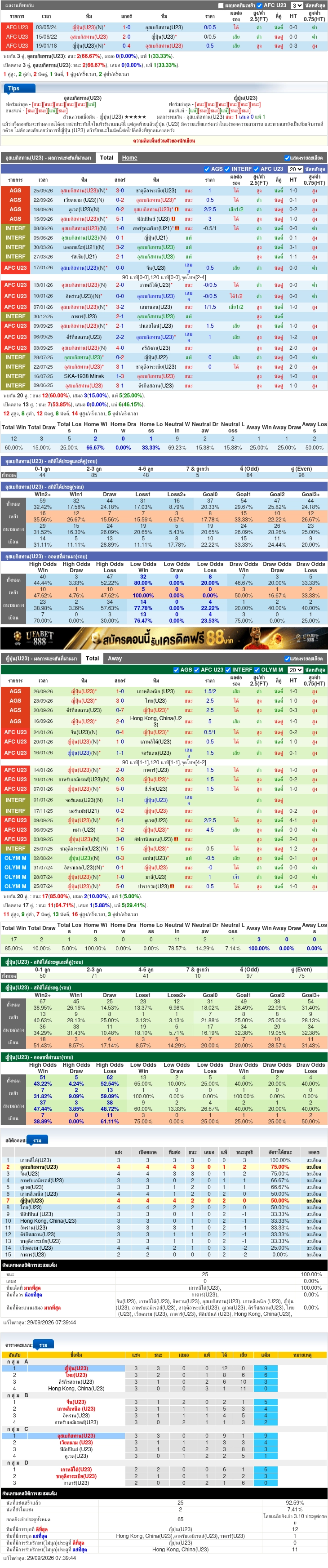328x1568 pixels.
Task: Open the 20 matches dropdown in อุซเบกิสถาน(U23) section
Action: pyautogui.click(x=295, y=169)
